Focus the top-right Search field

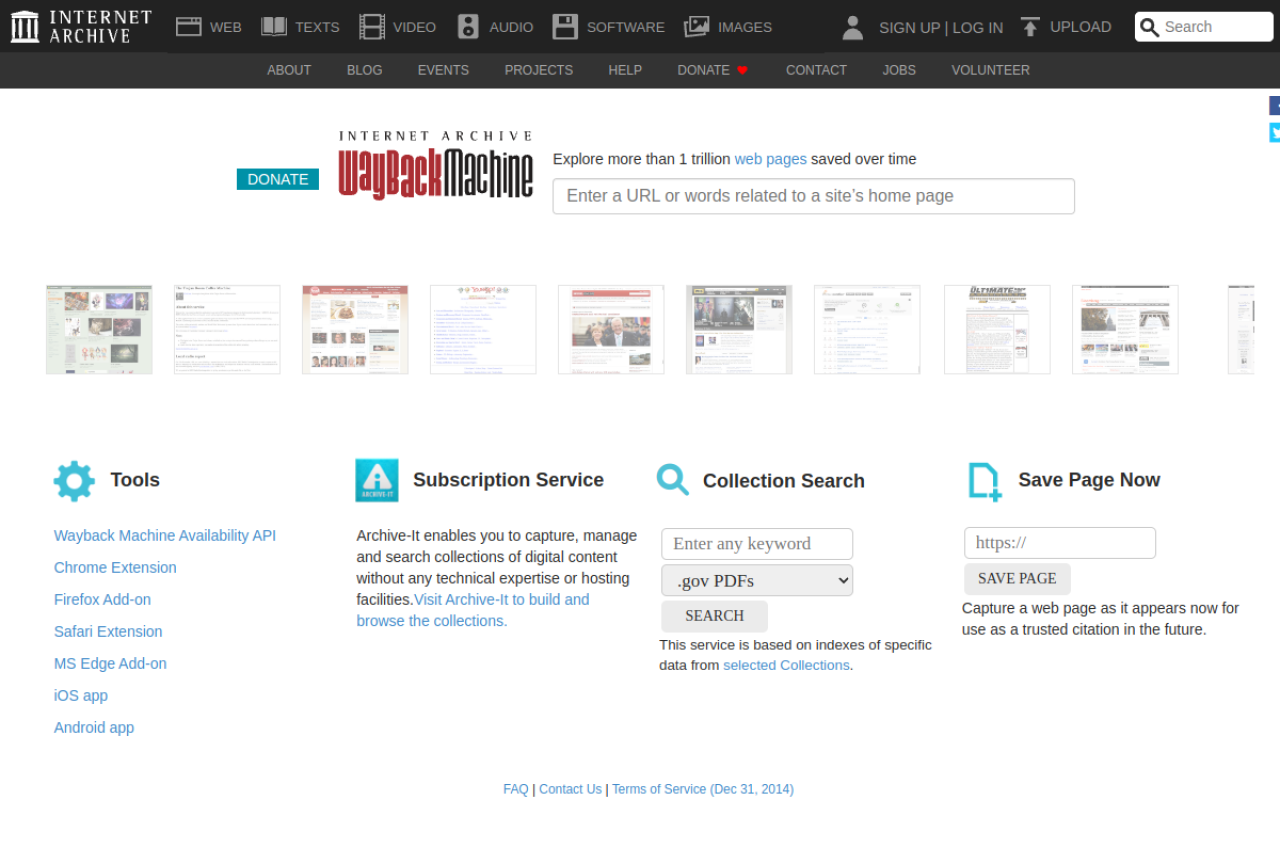(1204, 27)
